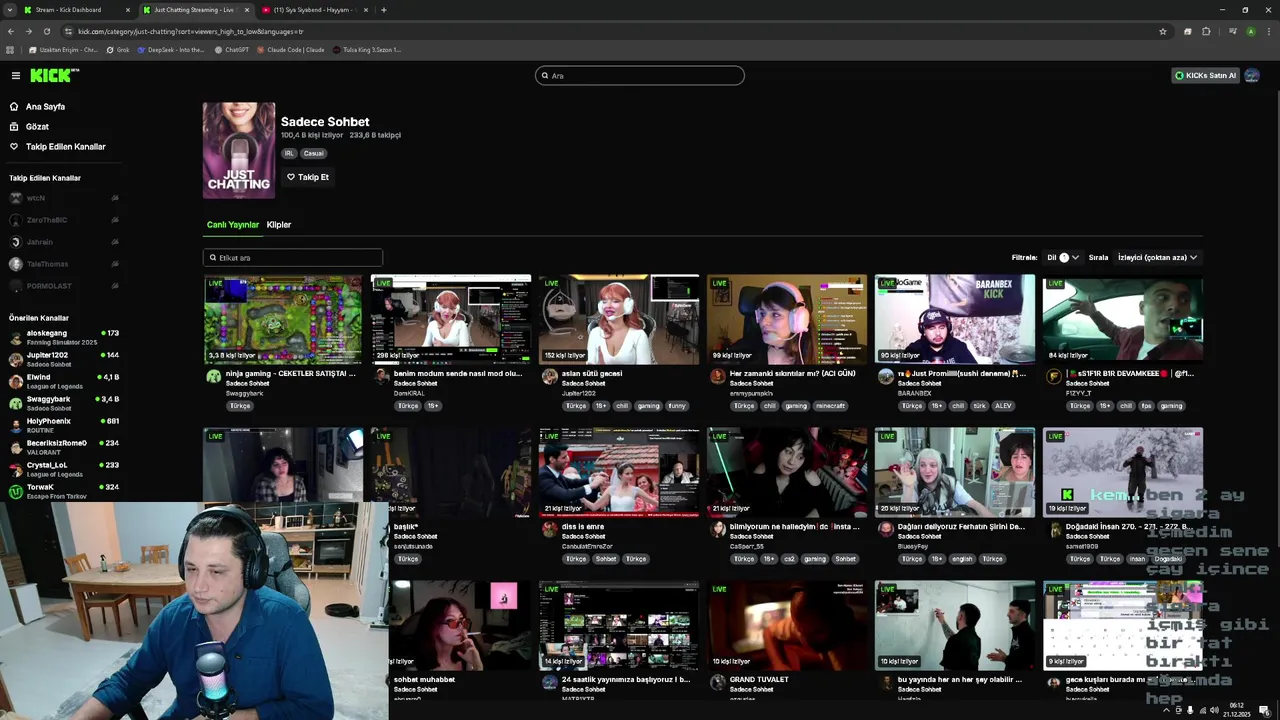Click BARANBEX streamer avatar icon

[885, 376]
